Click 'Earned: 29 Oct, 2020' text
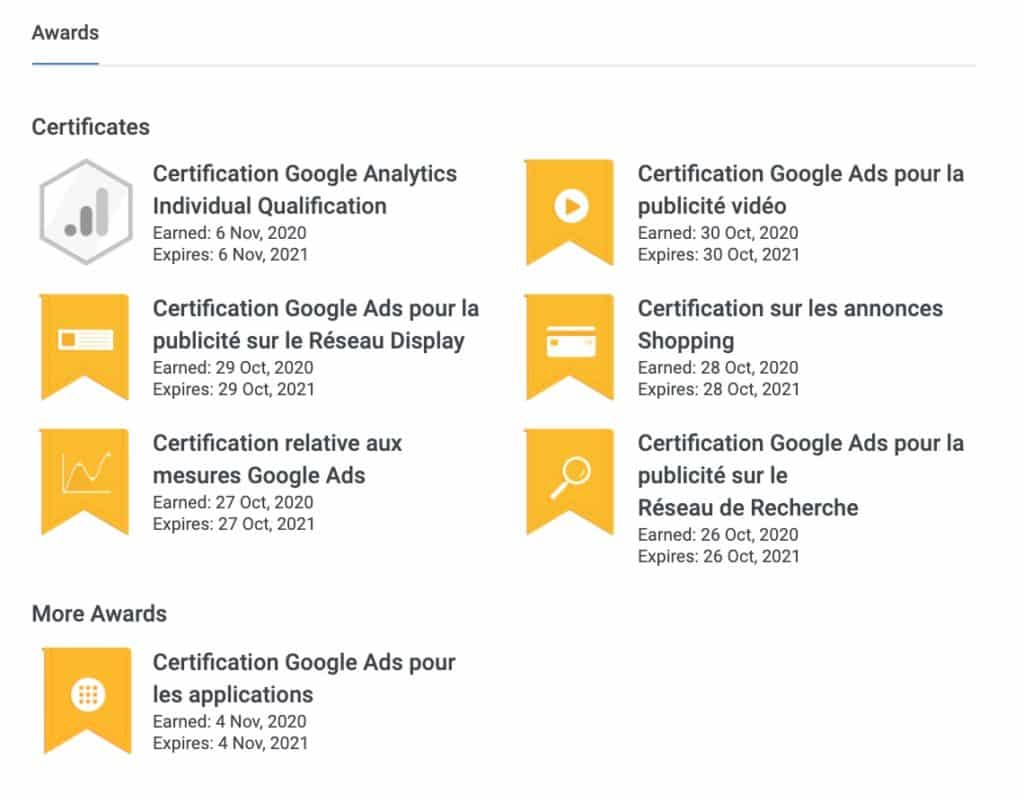This screenshot has height=803, width=1024. (x=232, y=368)
